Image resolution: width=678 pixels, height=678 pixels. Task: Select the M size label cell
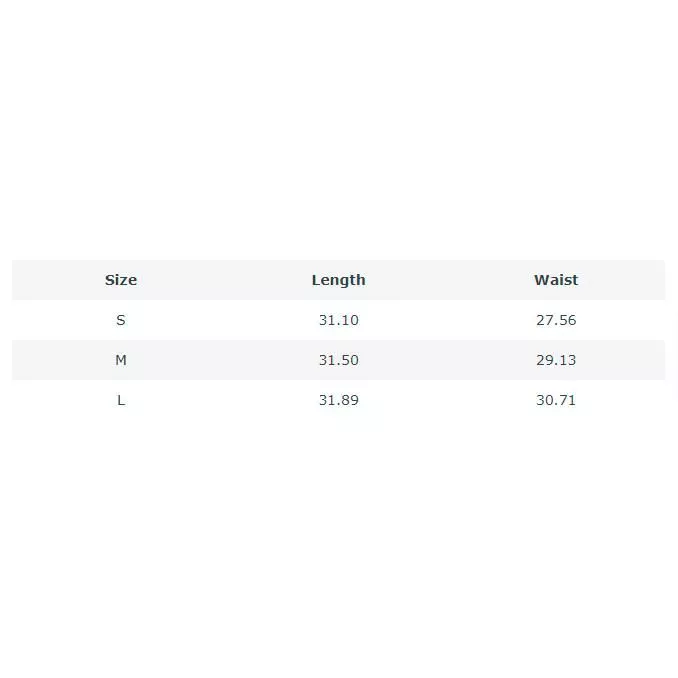coord(121,360)
